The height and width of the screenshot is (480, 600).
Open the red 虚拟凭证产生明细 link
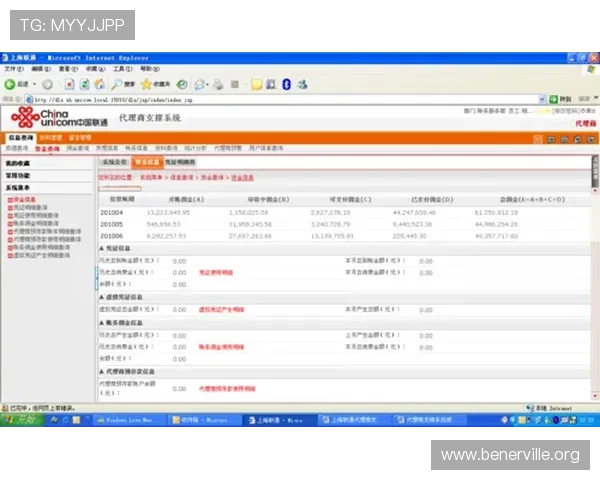221,310
